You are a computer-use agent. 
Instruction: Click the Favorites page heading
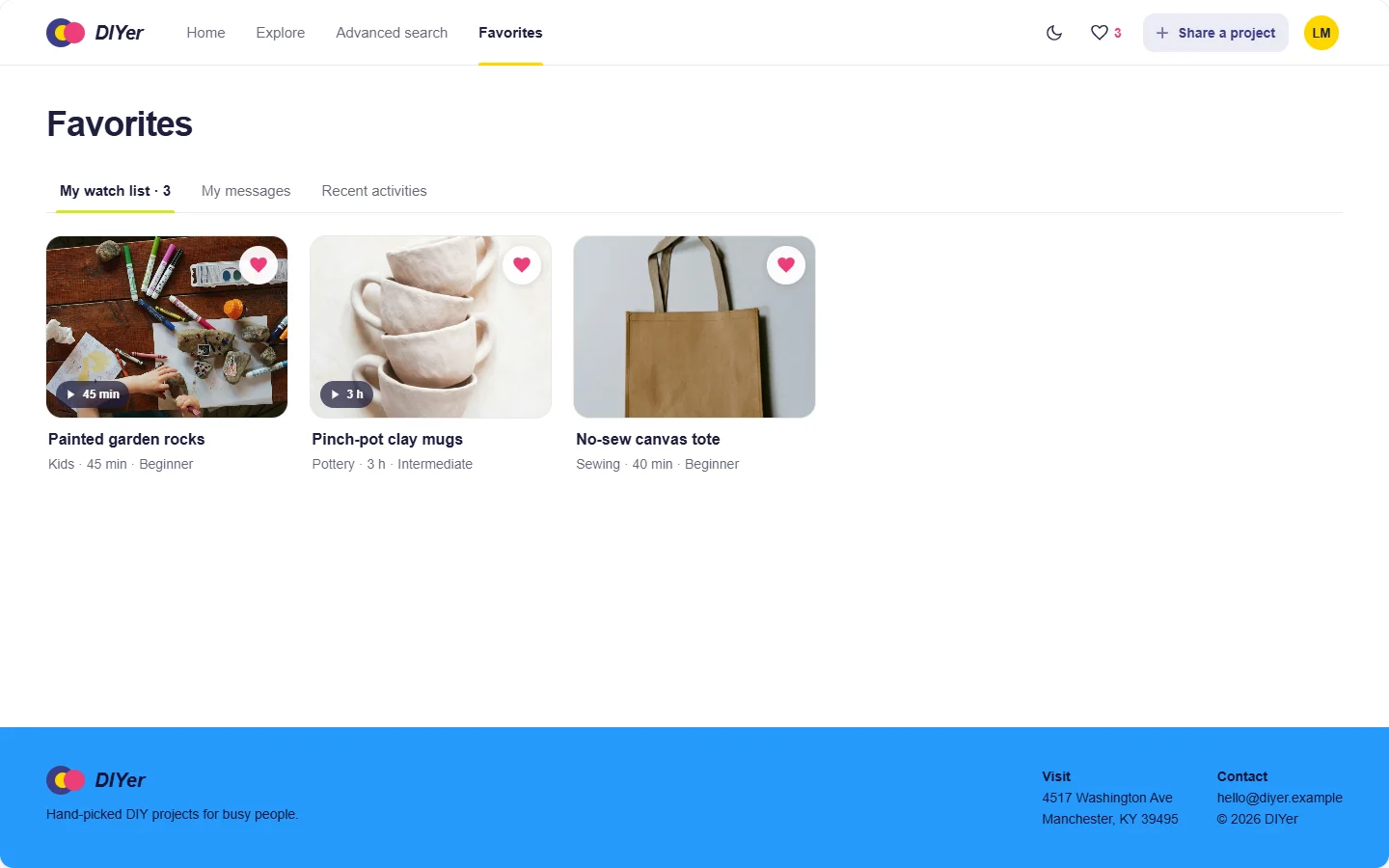(120, 124)
